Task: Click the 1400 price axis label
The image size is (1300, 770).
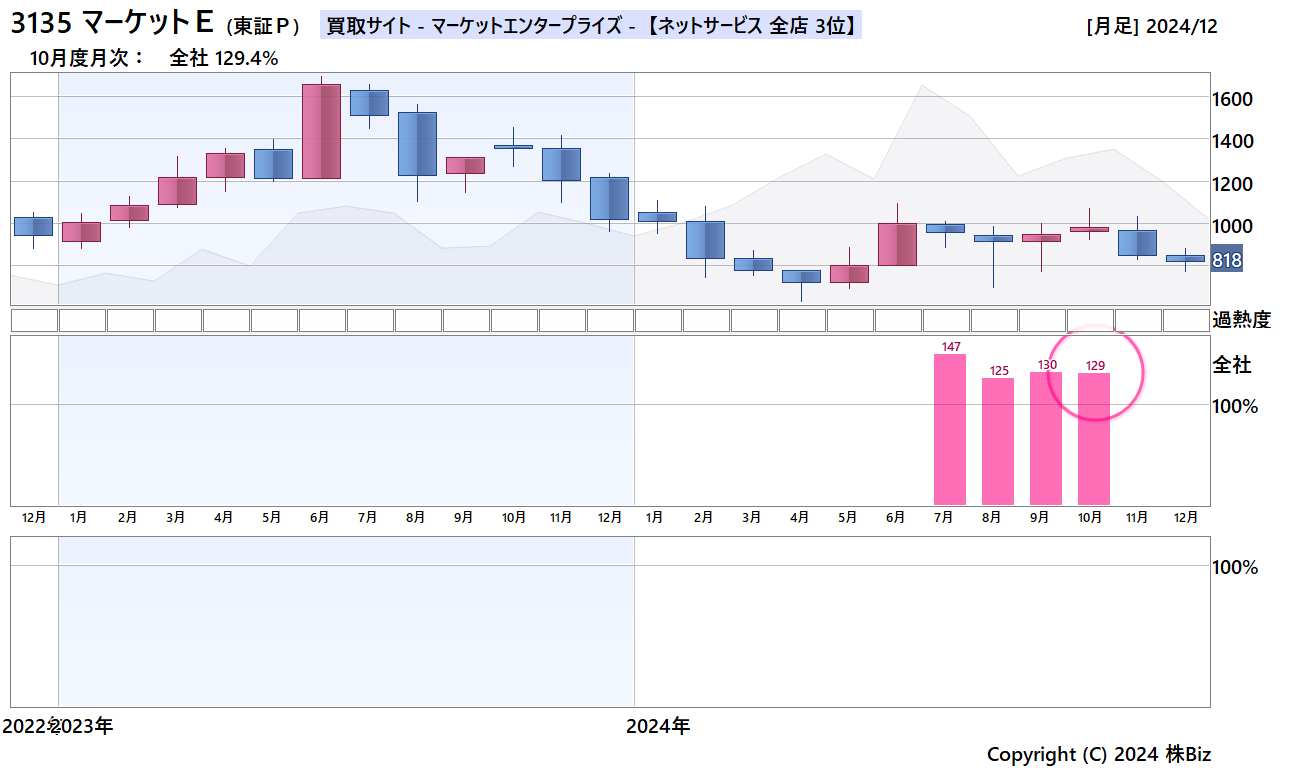Action: tap(1233, 141)
